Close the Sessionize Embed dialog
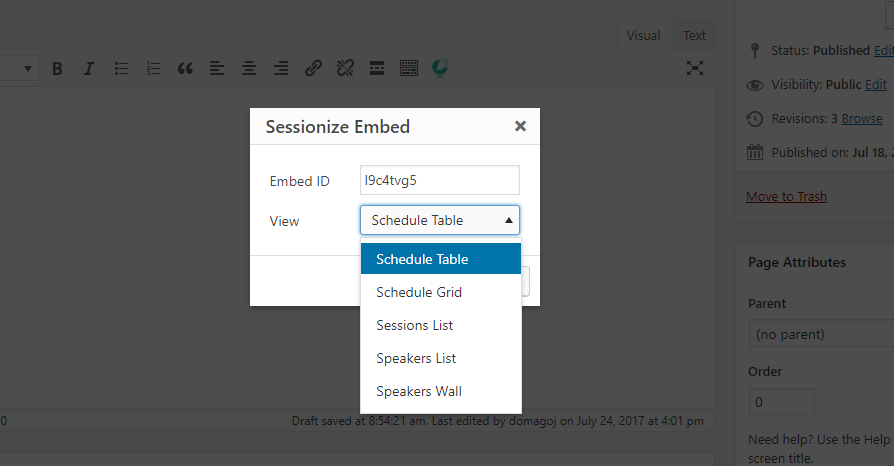Screen dimensions: 894x466 (x=520, y=126)
